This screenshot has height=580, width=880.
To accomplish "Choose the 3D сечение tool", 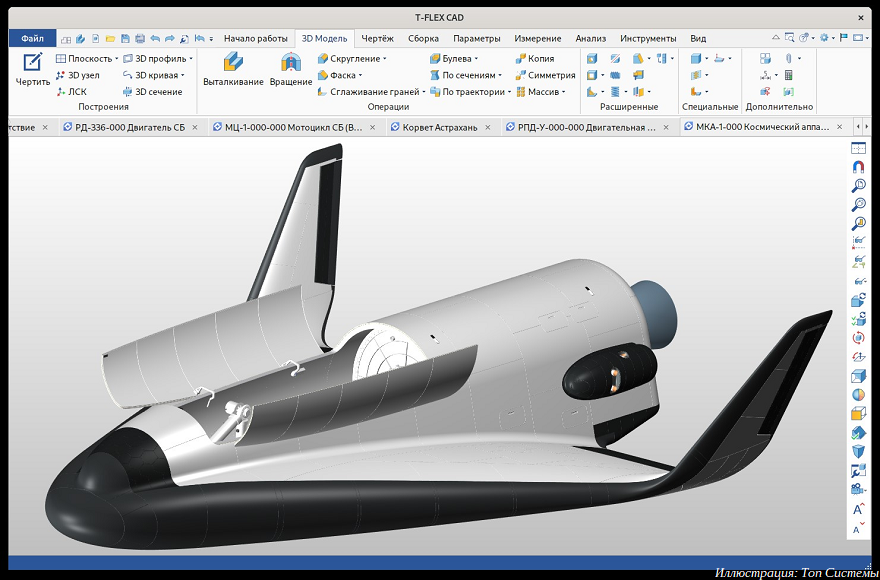I will coord(153,92).
